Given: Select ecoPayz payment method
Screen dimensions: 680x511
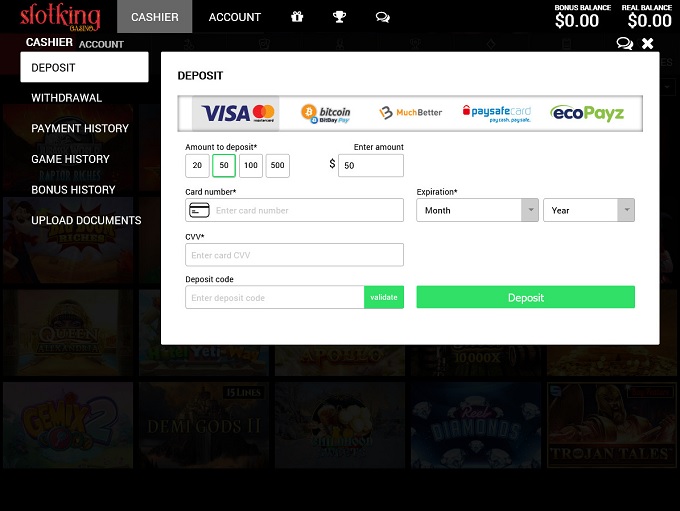Looking at the screenshot, I should (x=587, y=113).
